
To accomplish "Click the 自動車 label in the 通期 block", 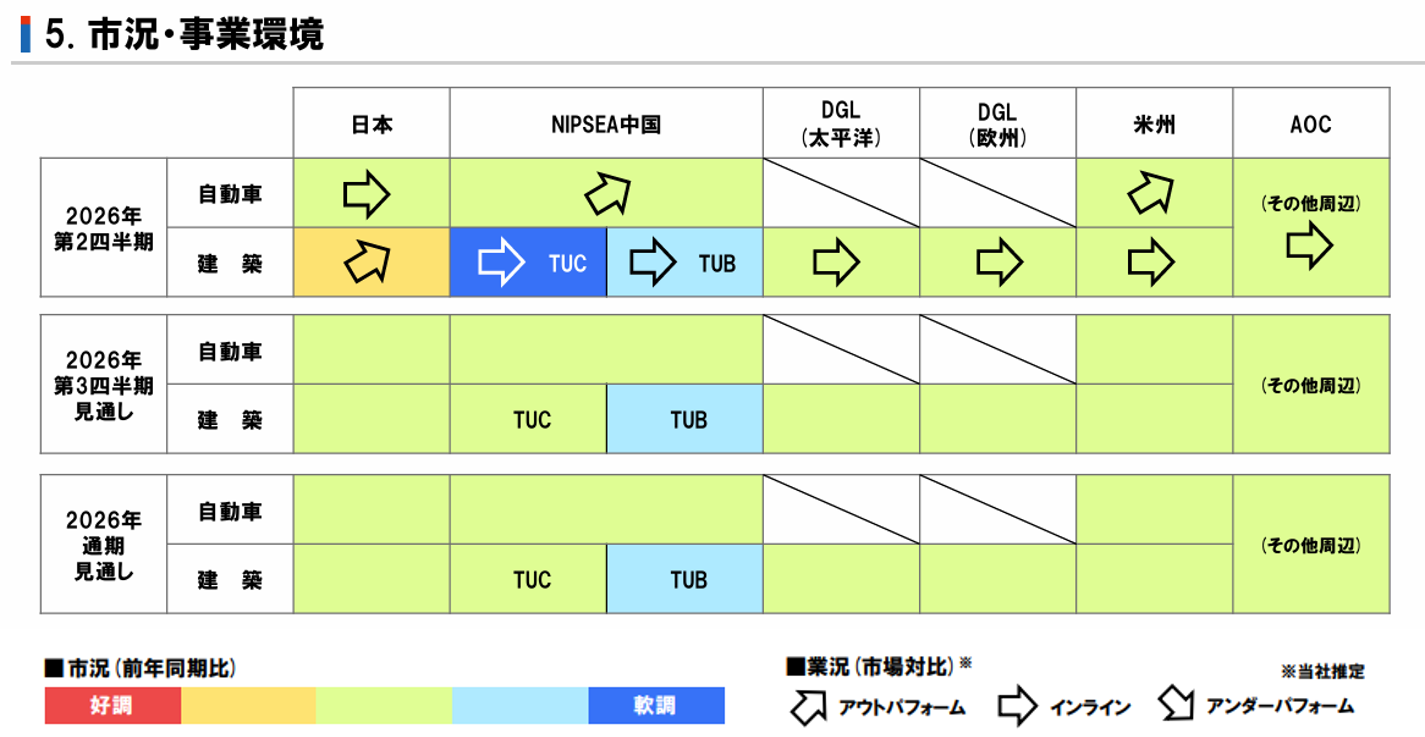I will [230, 511].
